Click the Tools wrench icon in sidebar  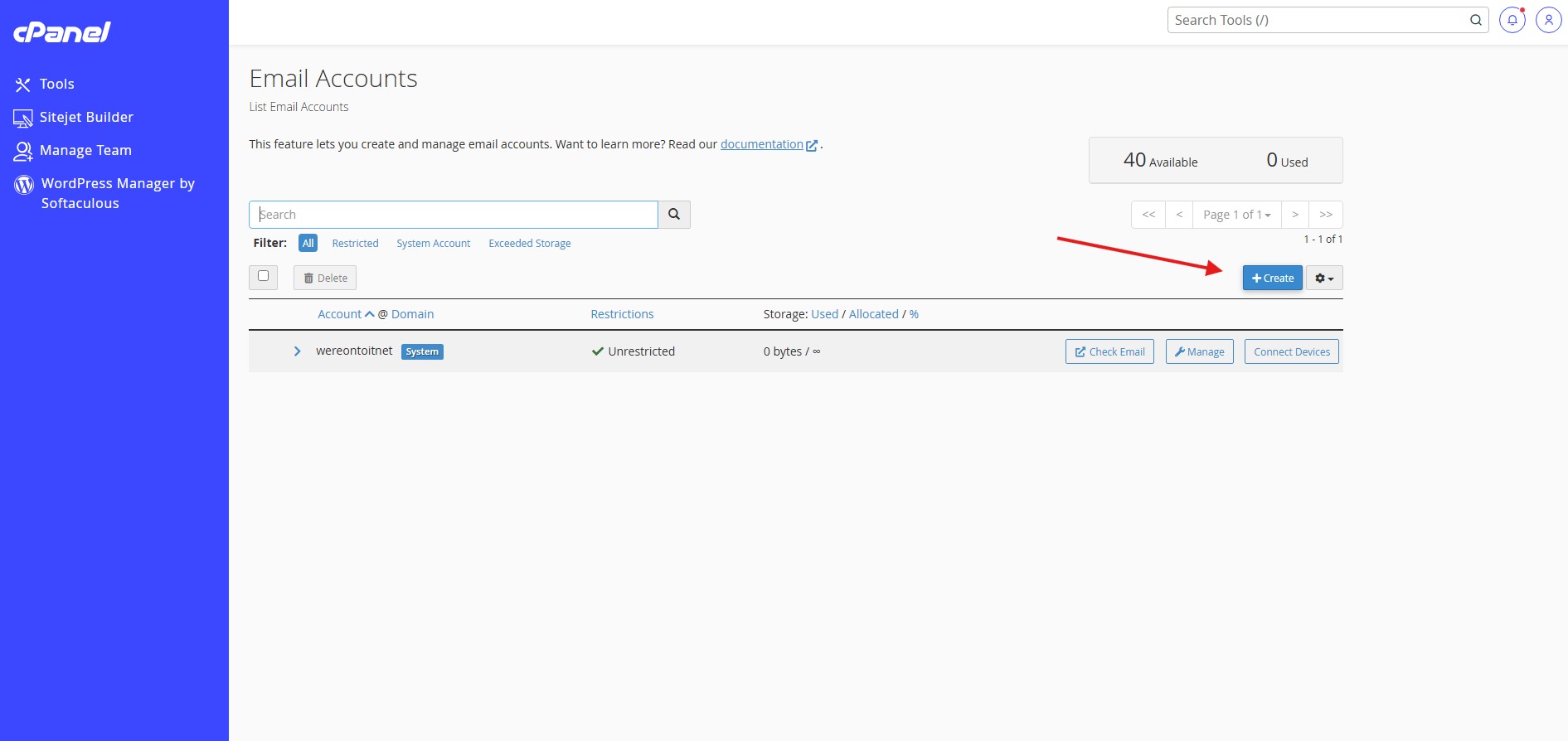tap(23, 85)
